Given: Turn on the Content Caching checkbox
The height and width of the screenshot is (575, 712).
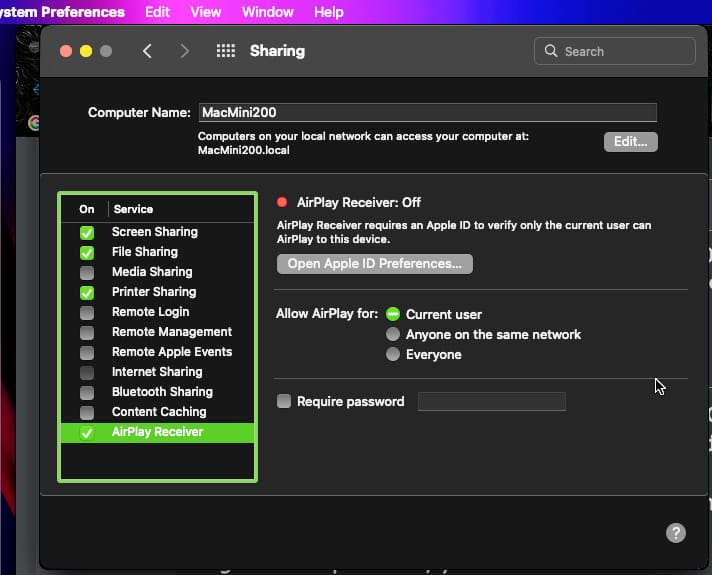Looking at the screenshot, I should [x=87, y=412].
